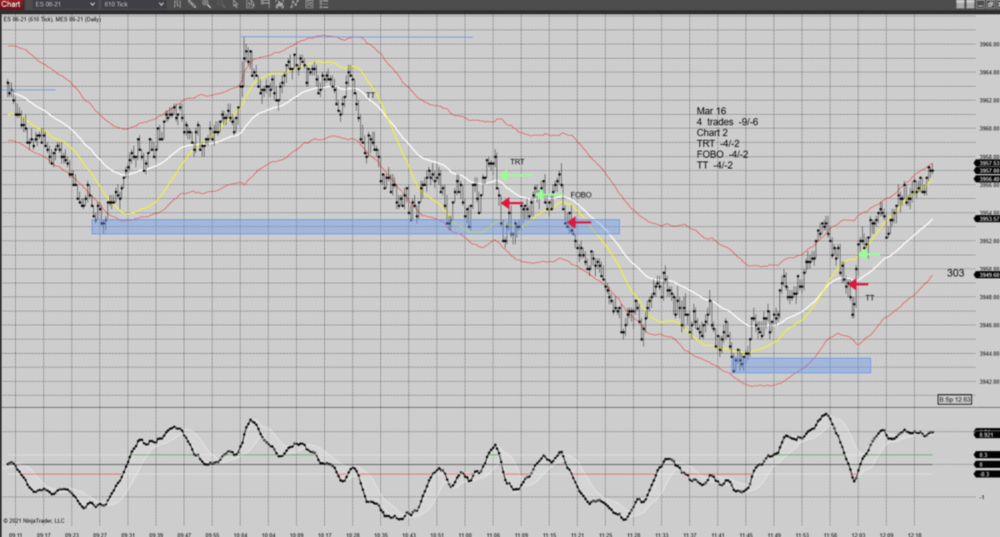Show the Data Box via toolbar icon
Viewport: 1000px width, 537px height.
pyautogui.click(x=250, y=5)
